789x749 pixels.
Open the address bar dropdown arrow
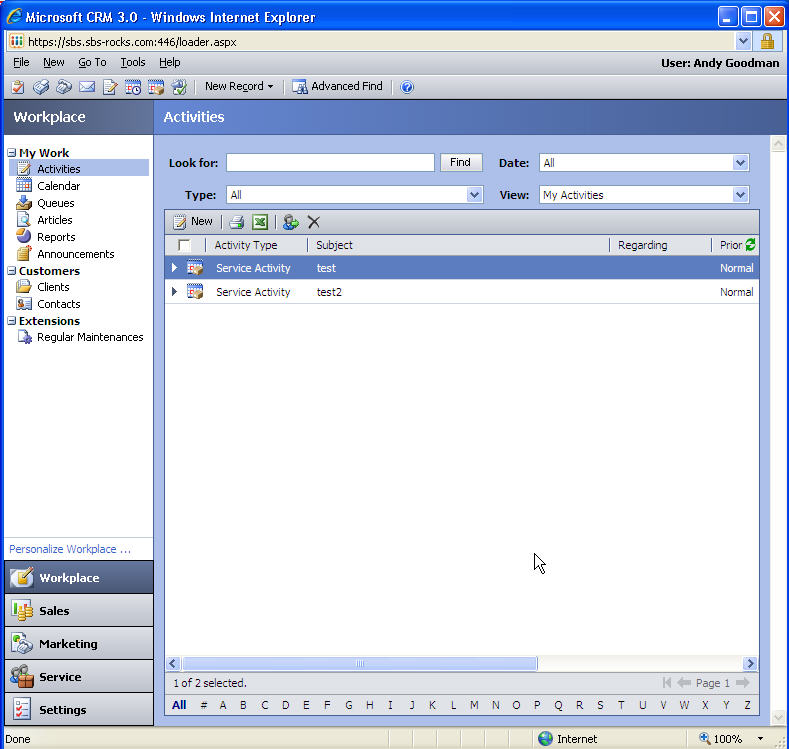[743, 41]
